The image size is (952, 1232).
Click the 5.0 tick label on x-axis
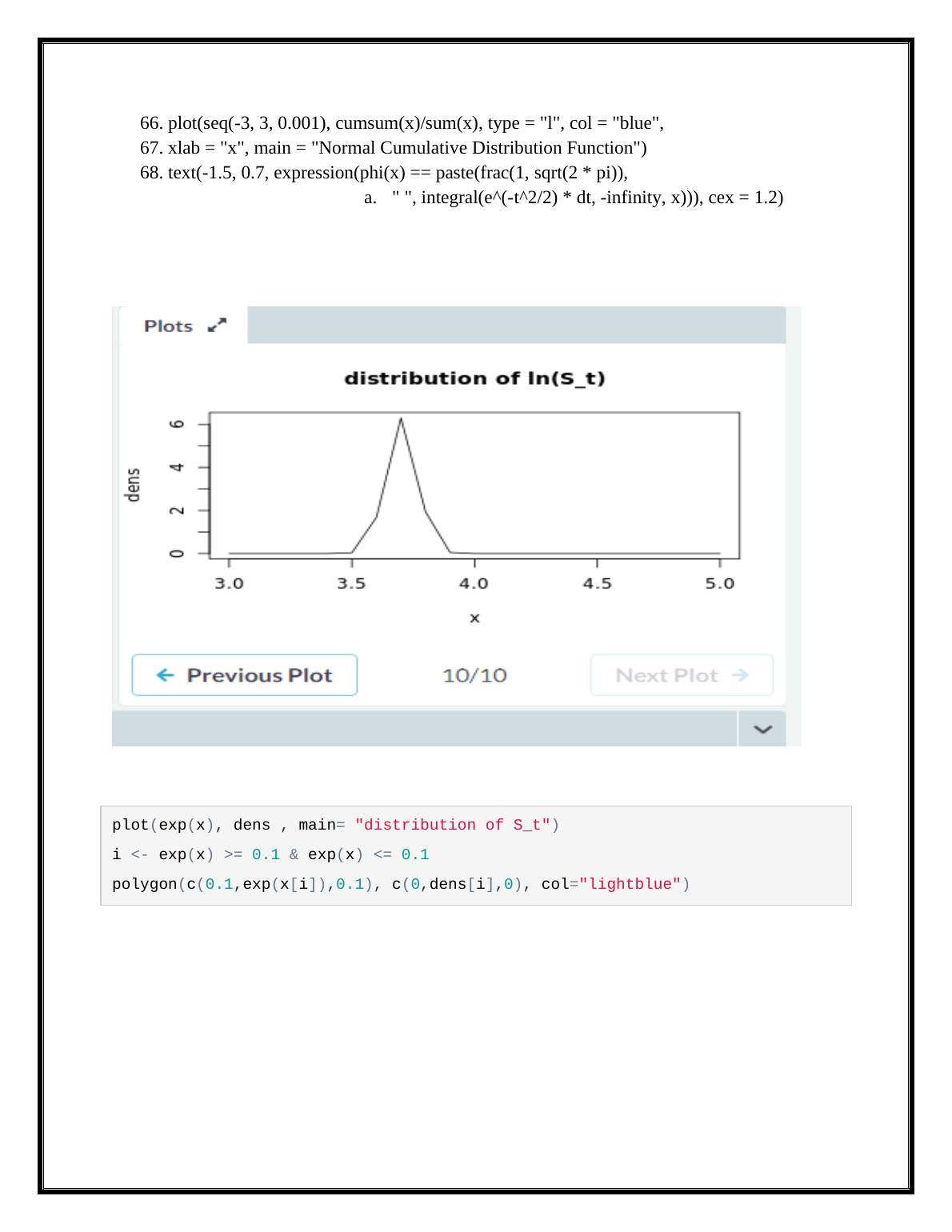pyautogui.click(x=719, y=584)
